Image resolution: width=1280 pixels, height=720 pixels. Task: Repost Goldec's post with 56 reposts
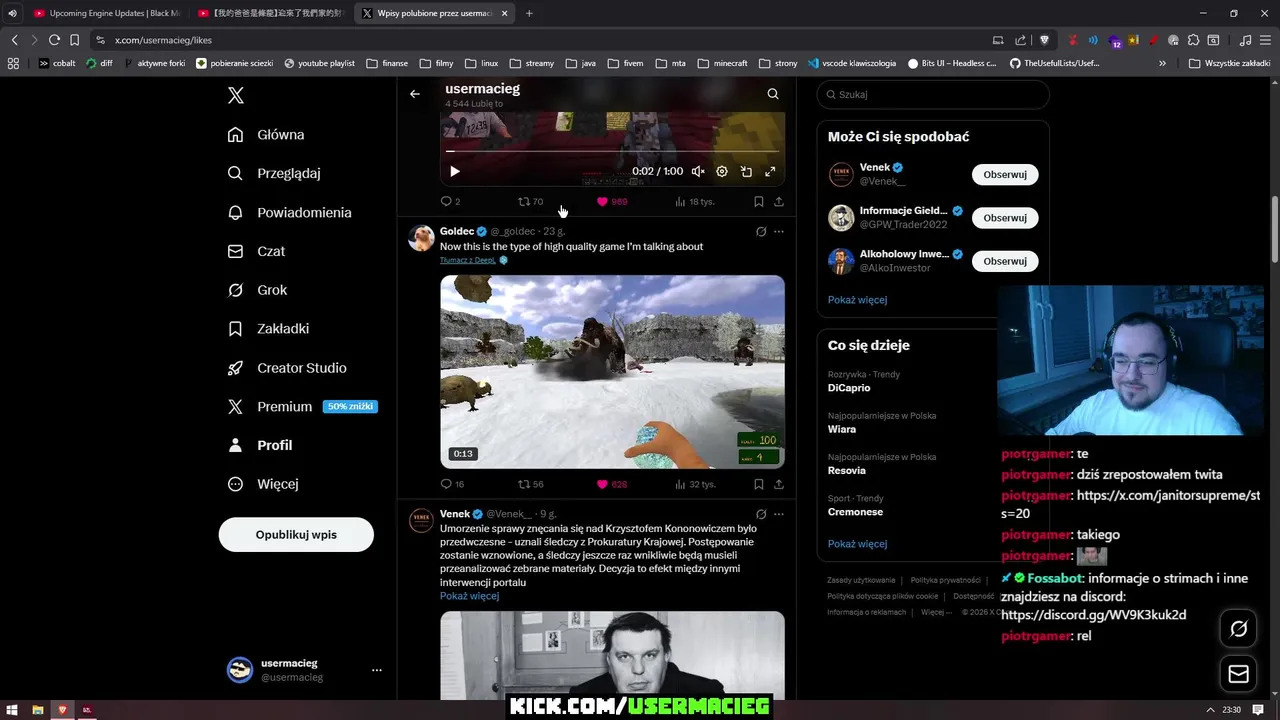point(530,484)
